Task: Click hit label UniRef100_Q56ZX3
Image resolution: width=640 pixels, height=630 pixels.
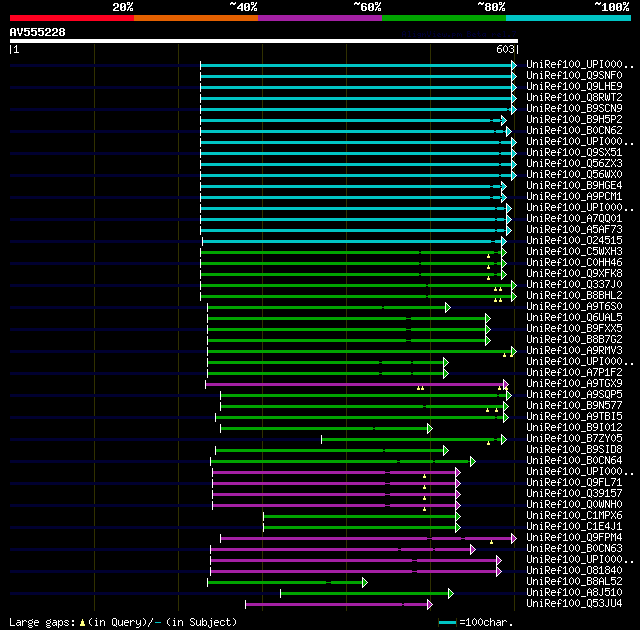Action: [x=574, y=164]
